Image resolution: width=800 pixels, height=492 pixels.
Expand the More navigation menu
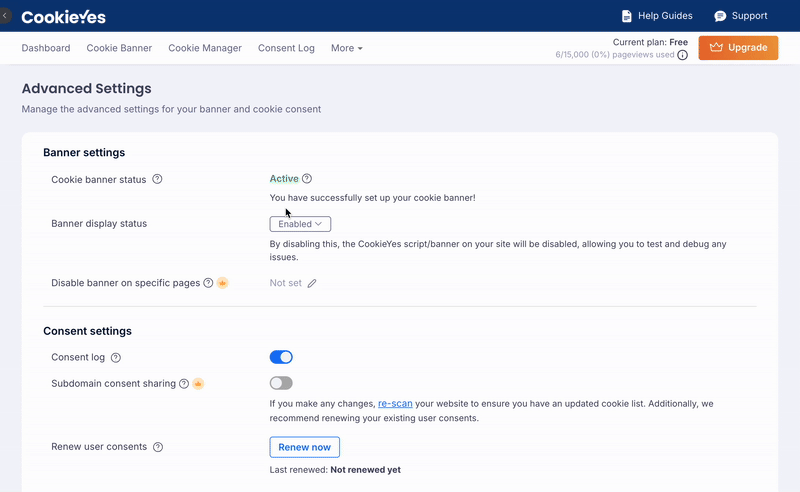click(346, 48)
